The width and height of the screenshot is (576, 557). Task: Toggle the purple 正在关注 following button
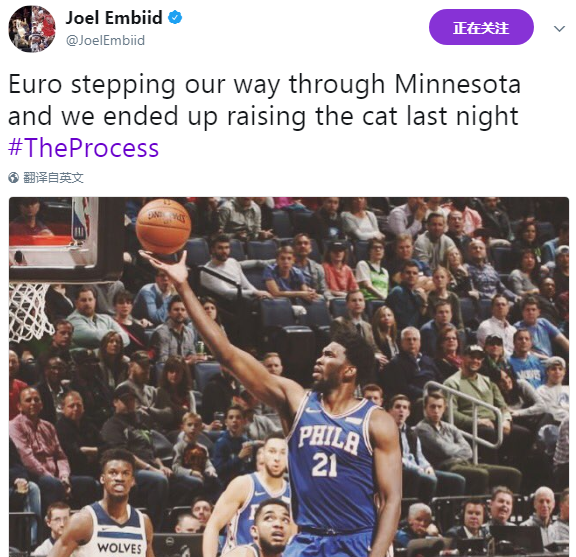[481, 27]
